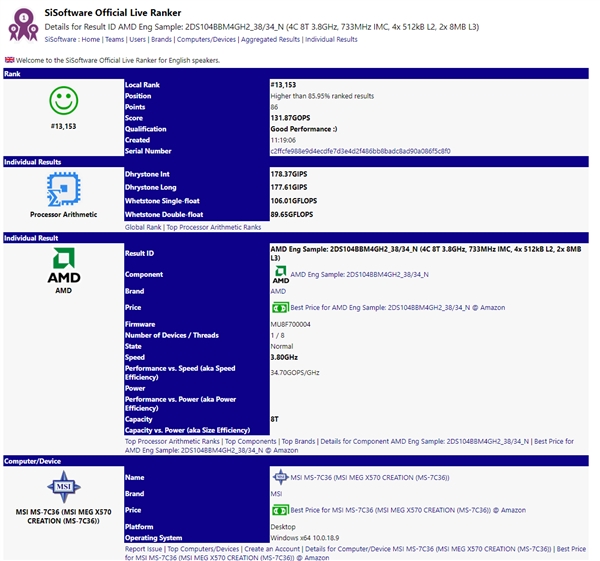Click the AMD brand link
The height and width of the screenshot is (561, 600).
point(278,291)
